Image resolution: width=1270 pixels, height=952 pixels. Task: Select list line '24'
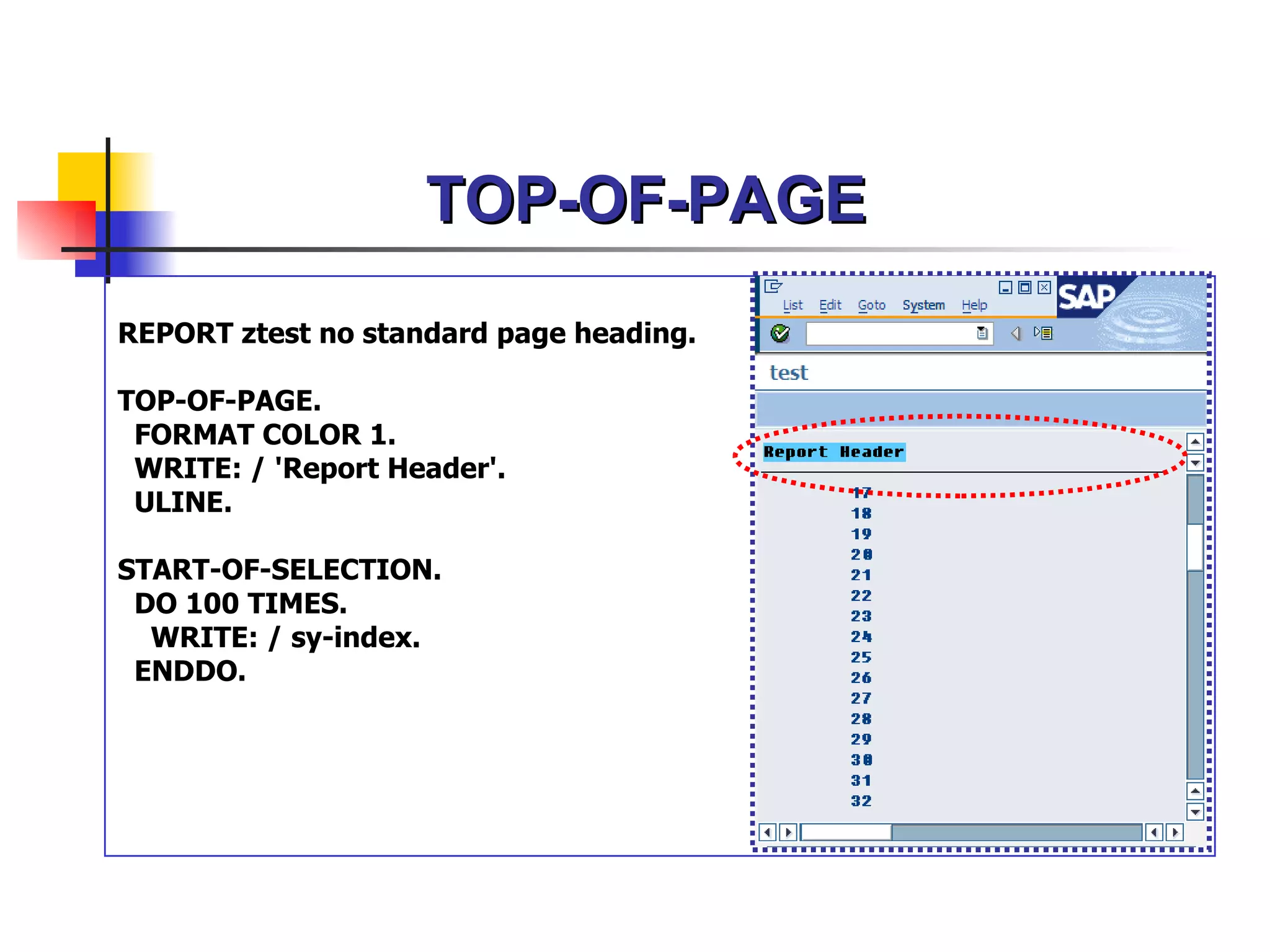[861, 637]
